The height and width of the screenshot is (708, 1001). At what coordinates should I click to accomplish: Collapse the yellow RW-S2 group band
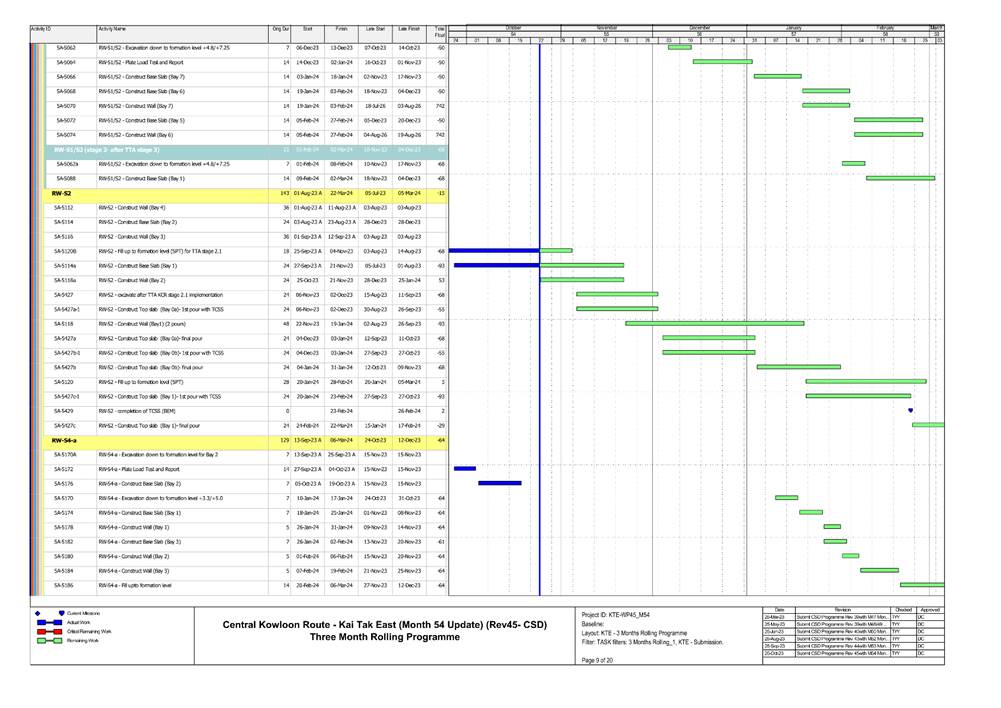[61, 192]
